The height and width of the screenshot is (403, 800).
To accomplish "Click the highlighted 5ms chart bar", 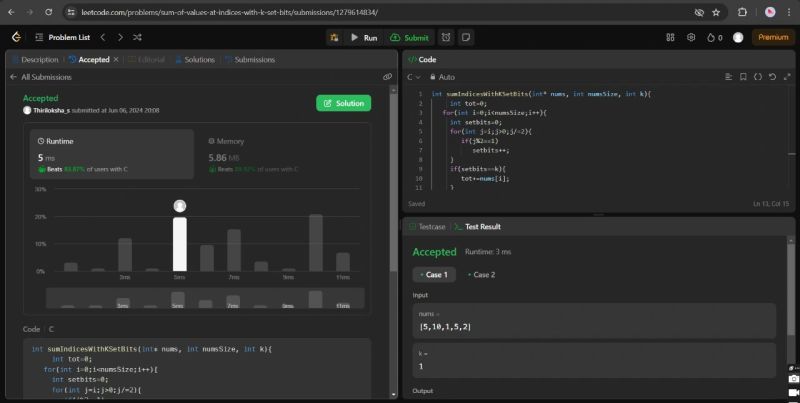I will tap(180, 244).
